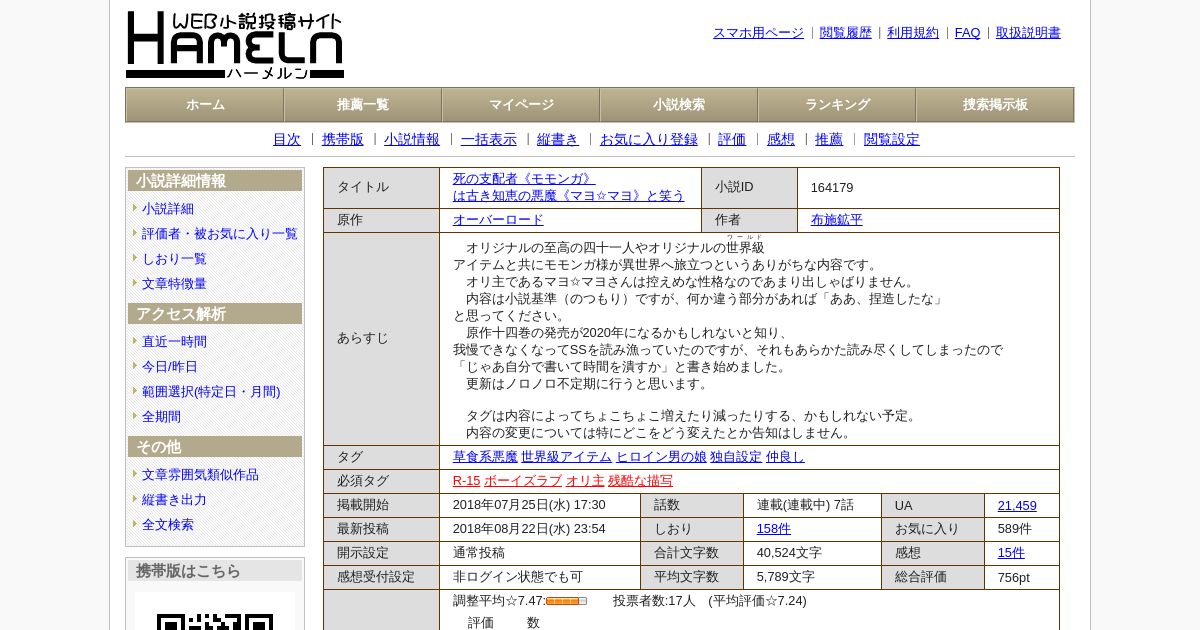
Task: Click the latest post date 2018年08月22日(水) 23:54
Action: point(529,529)
